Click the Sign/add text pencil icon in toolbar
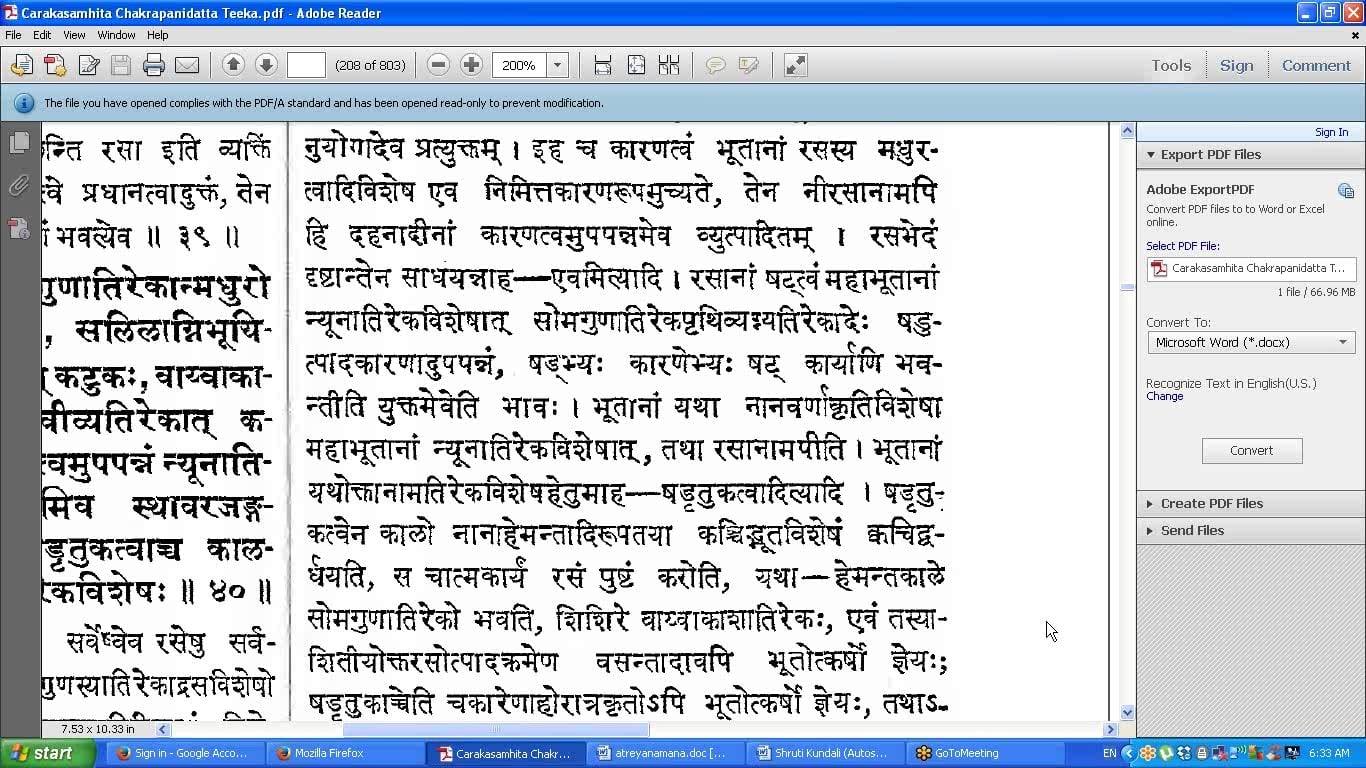This screenshot has height=768, width=1366. (x=88, y=65)
